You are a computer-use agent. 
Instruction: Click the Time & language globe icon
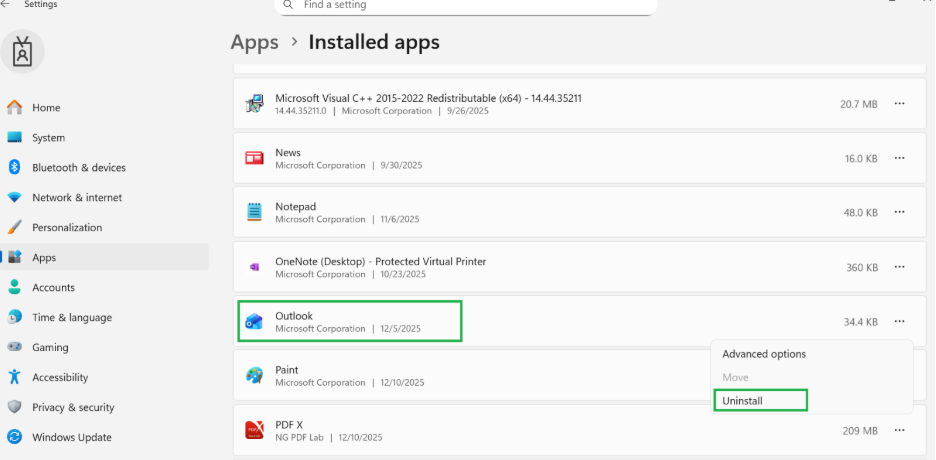(x=15, y=317)
